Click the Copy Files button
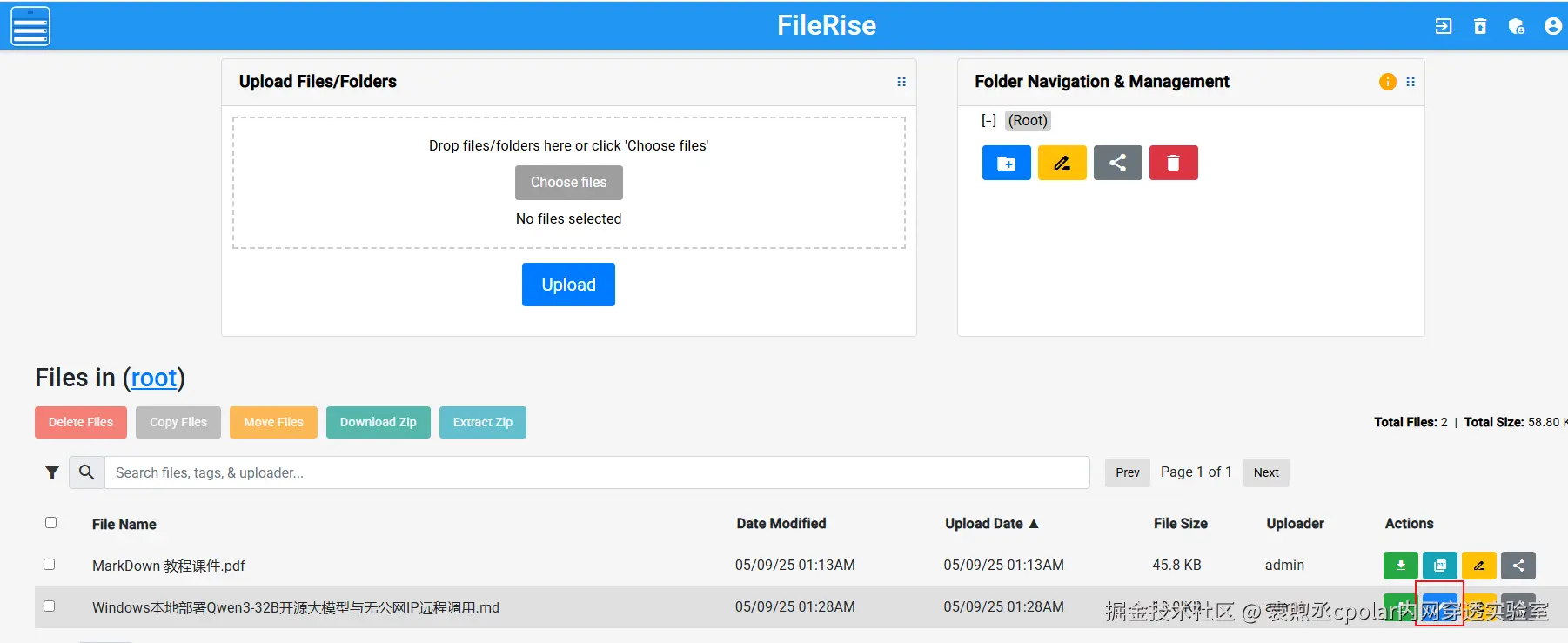 178,423
